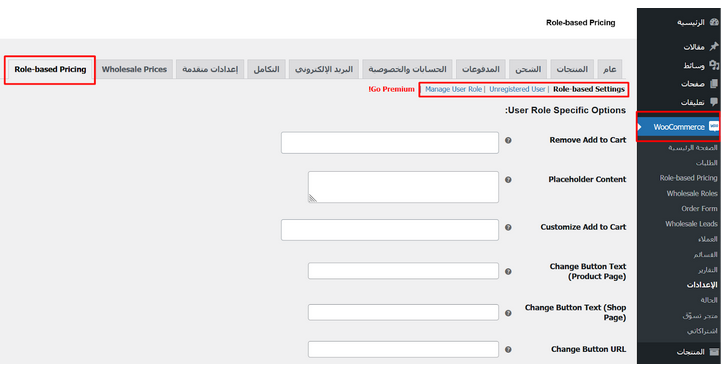Switch to the Wholesale Prices tab
Viewport: 723px width, 366px height.
(x=134, y=69)
